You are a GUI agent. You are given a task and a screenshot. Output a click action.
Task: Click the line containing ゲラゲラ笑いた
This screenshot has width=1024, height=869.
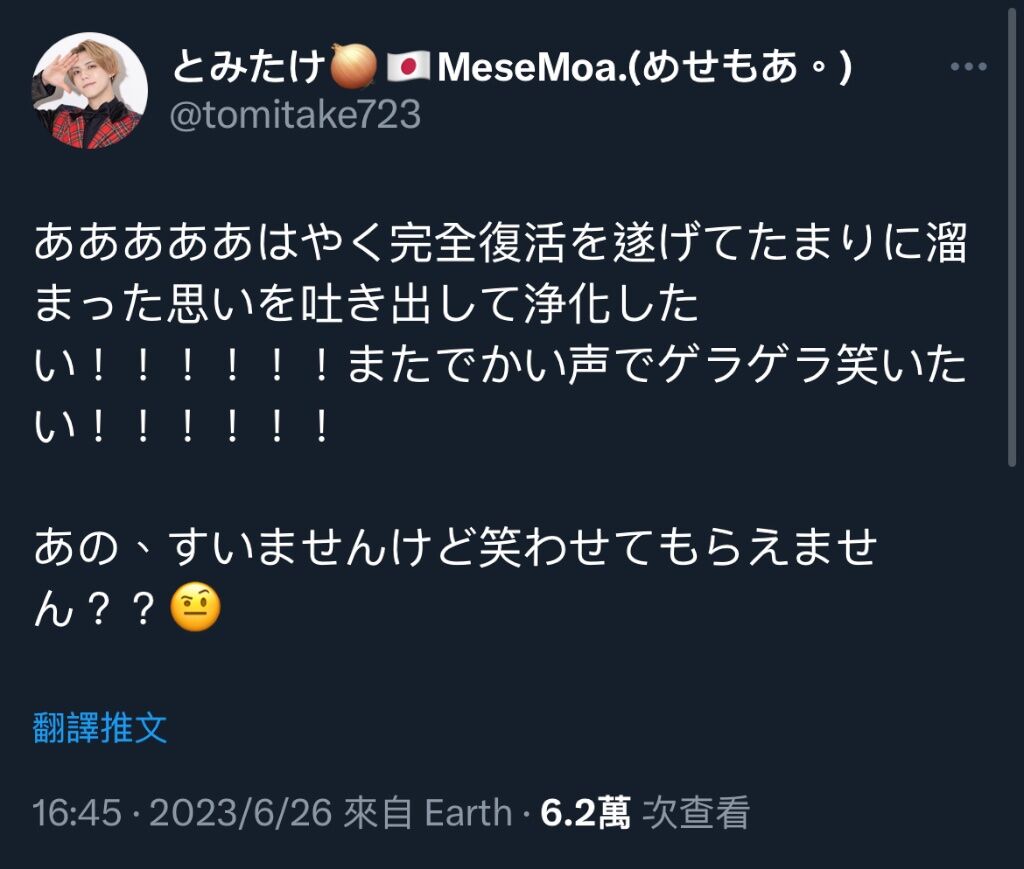[500, 364]
